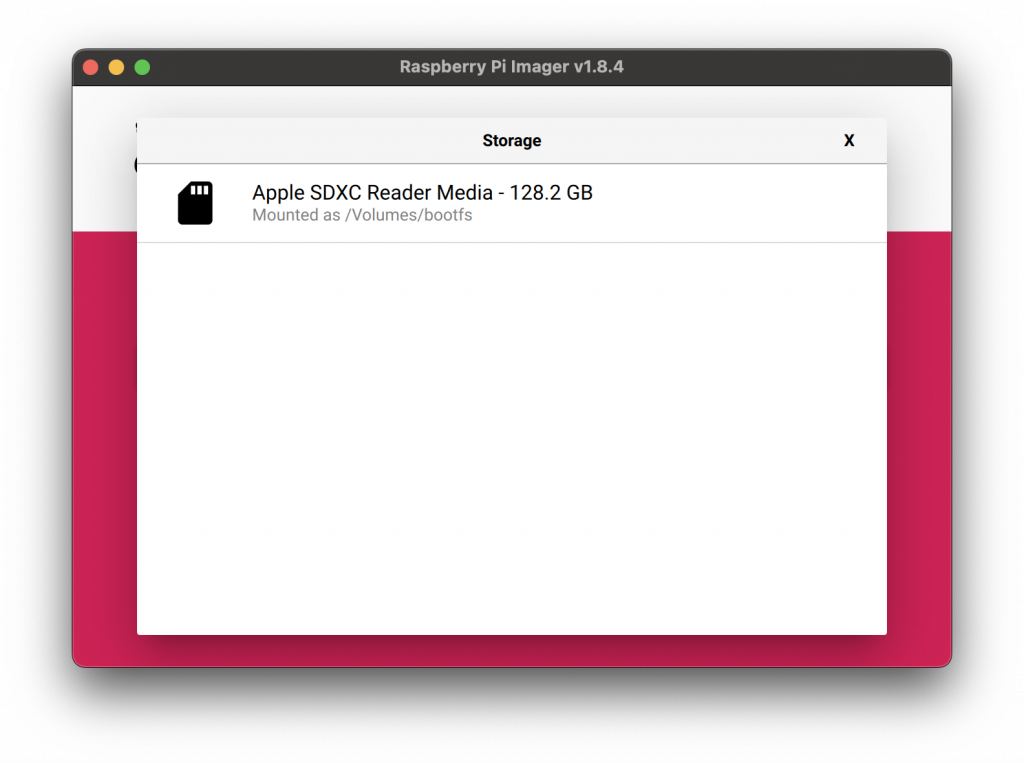Click the SD card icon in the storage list
Screen dimensions: 1024x763
tap(195, 203)
